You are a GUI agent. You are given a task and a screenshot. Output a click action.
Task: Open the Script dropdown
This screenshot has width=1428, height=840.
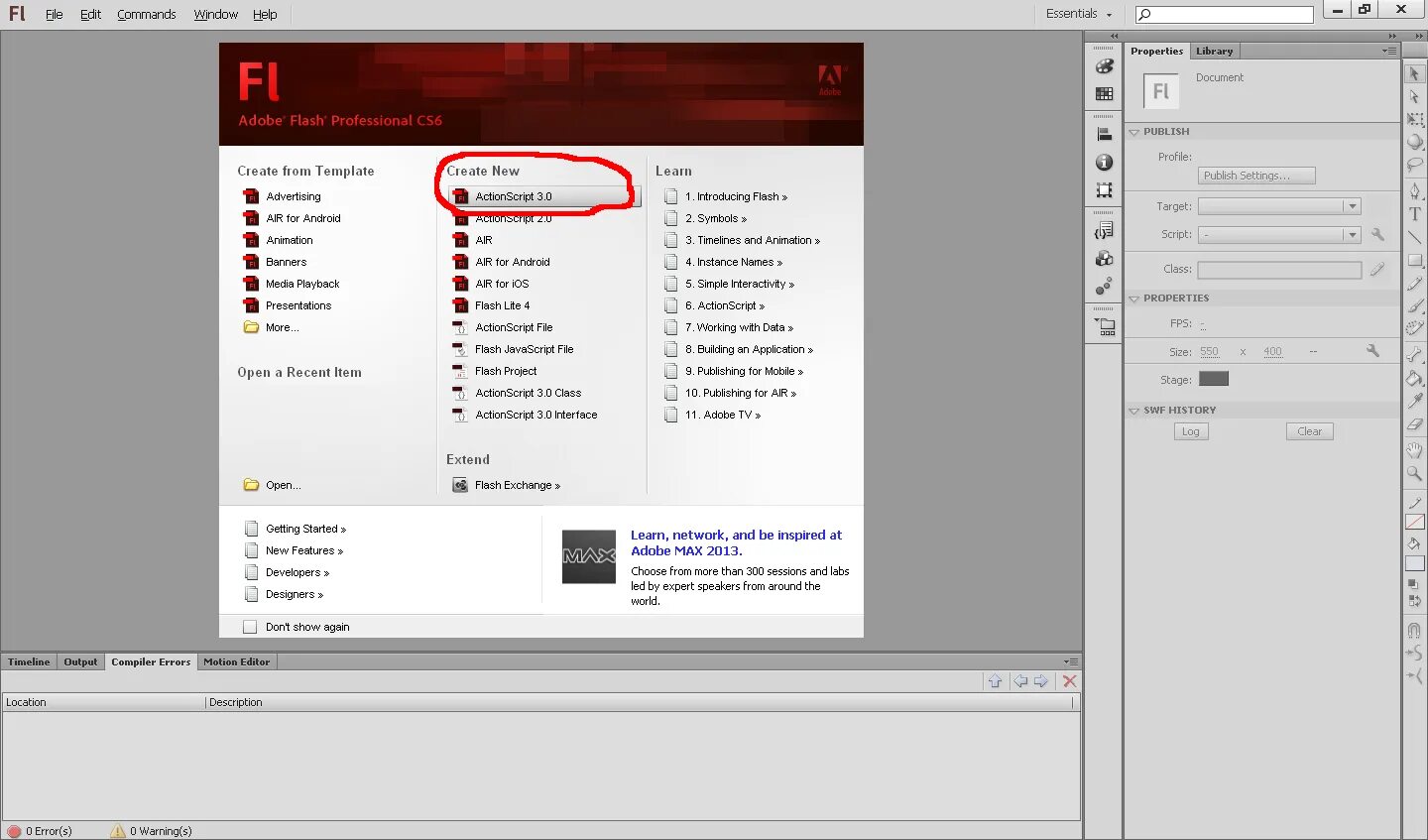[x=1279, y=235]
